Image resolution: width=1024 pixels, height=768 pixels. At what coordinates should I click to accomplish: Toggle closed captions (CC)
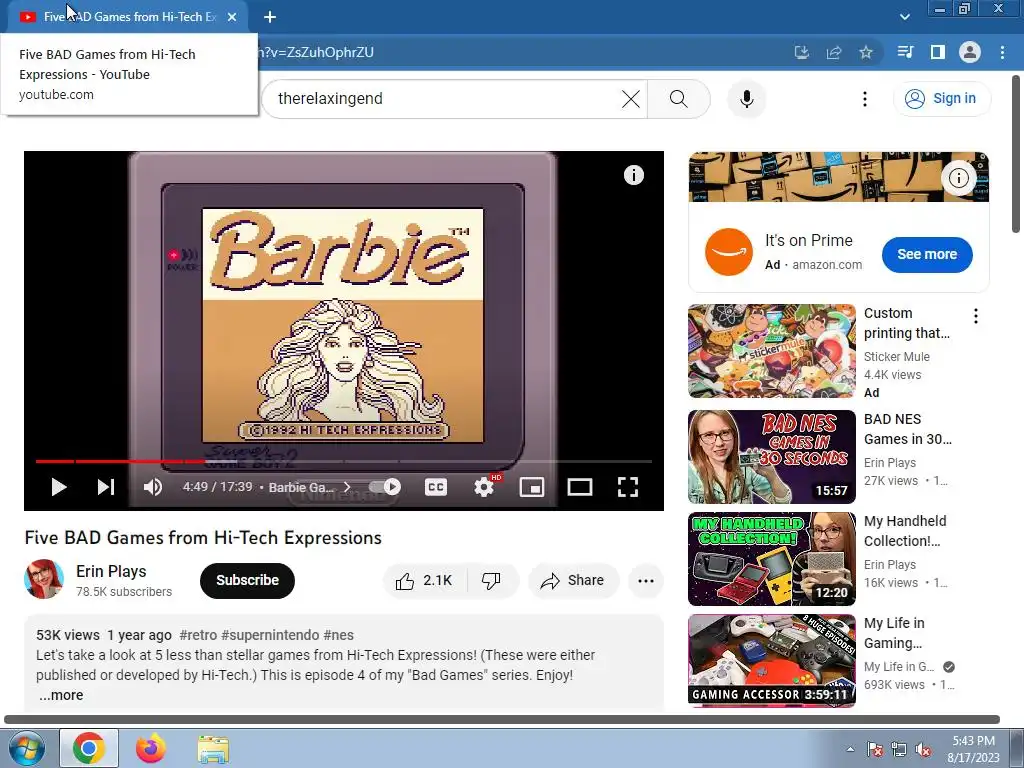[x=436, y=487]
